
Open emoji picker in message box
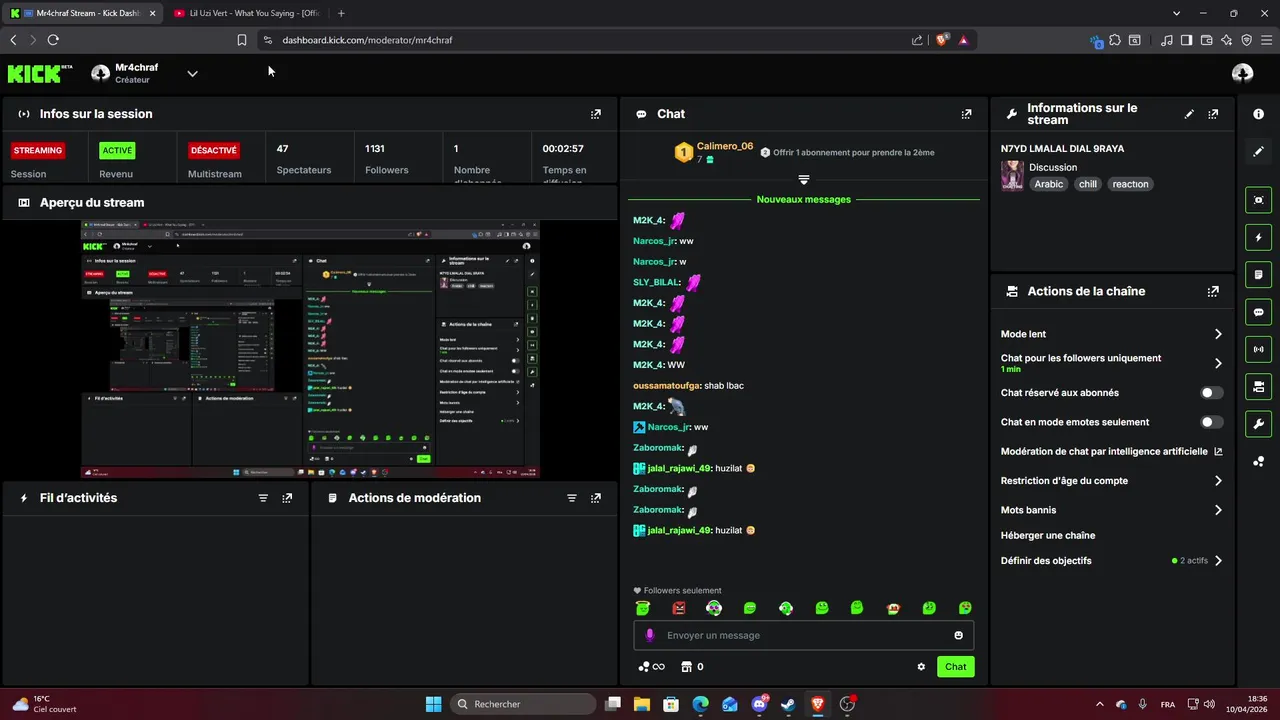point(958,635)
